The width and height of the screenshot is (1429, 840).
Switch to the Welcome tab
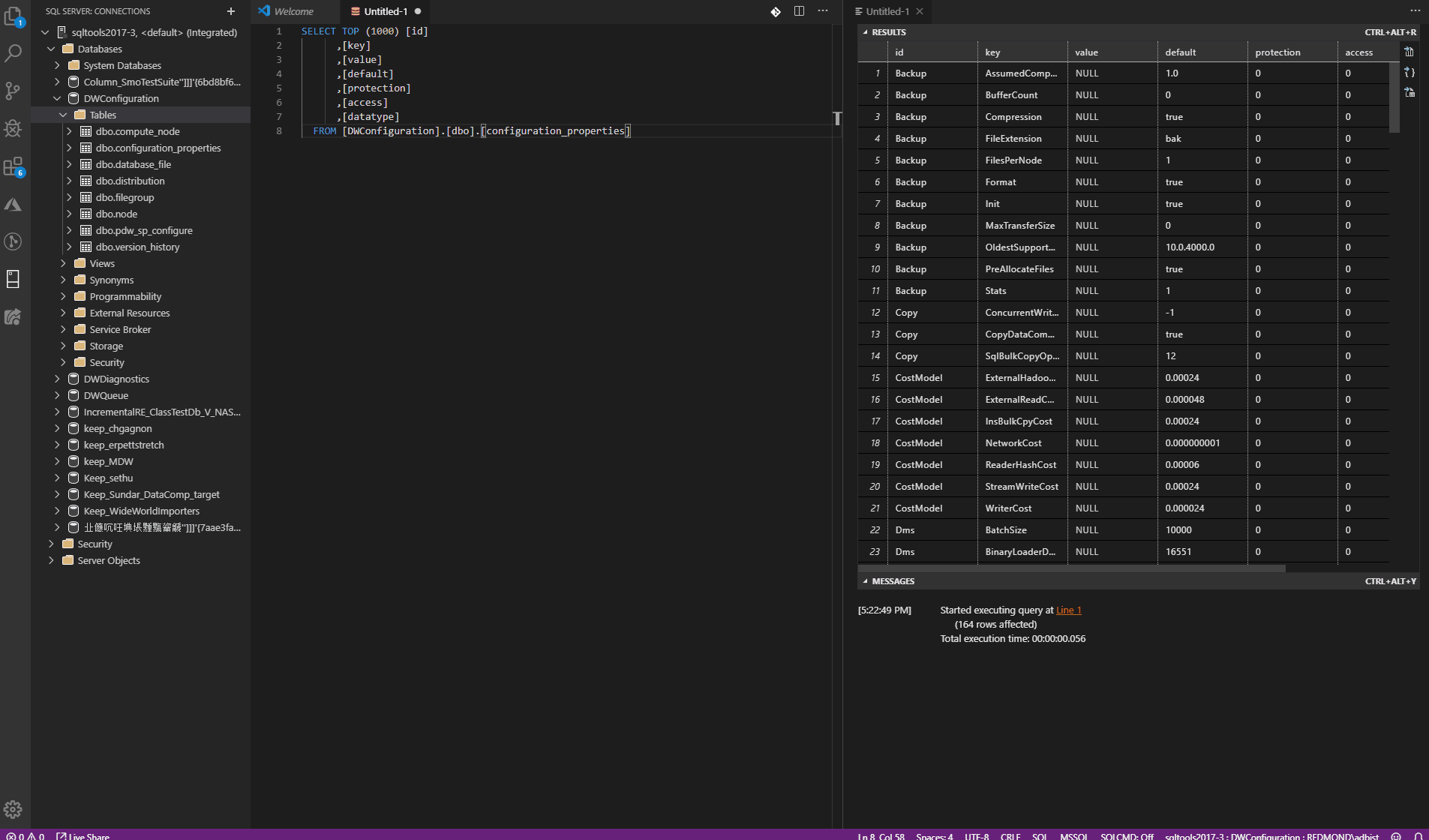[x=294, y=10]
